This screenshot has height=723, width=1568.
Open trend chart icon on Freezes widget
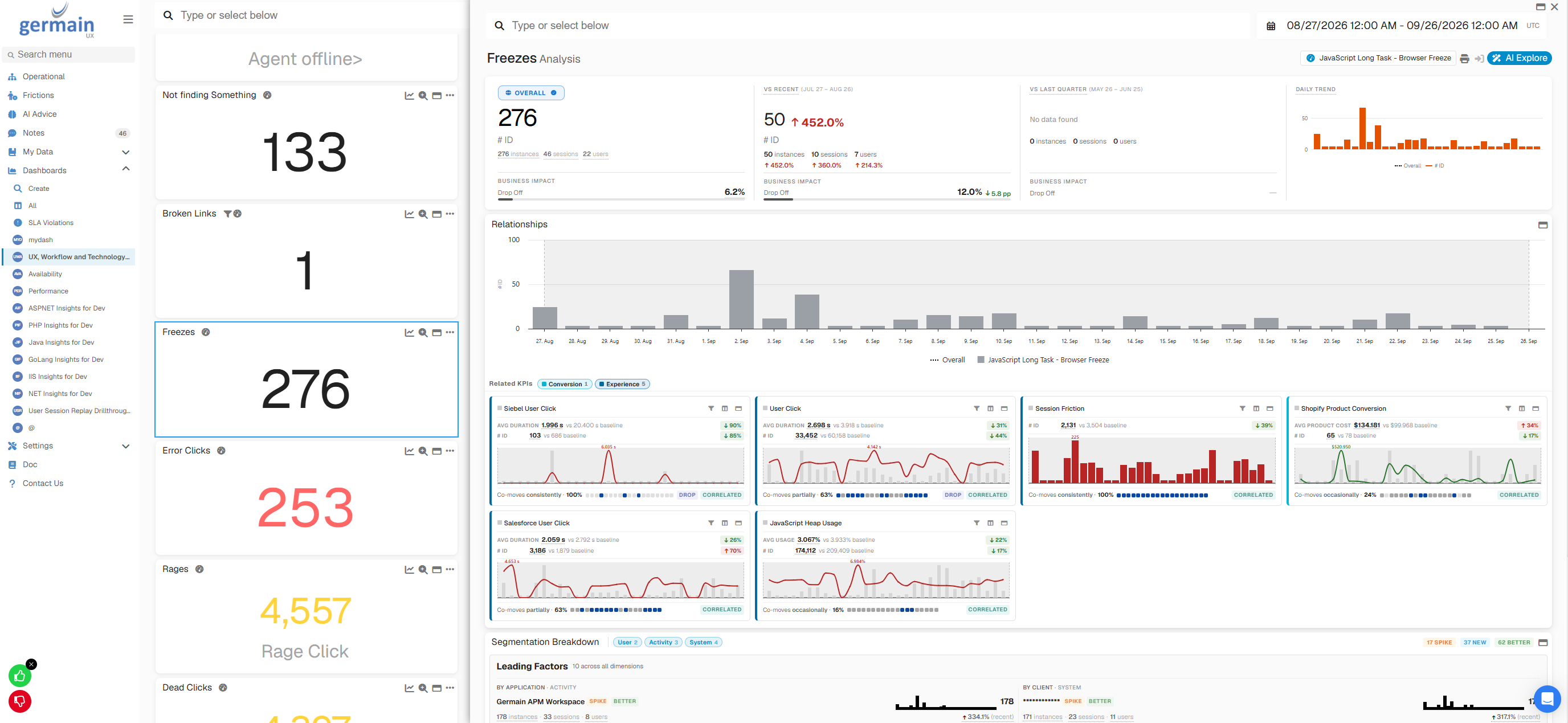409,332
